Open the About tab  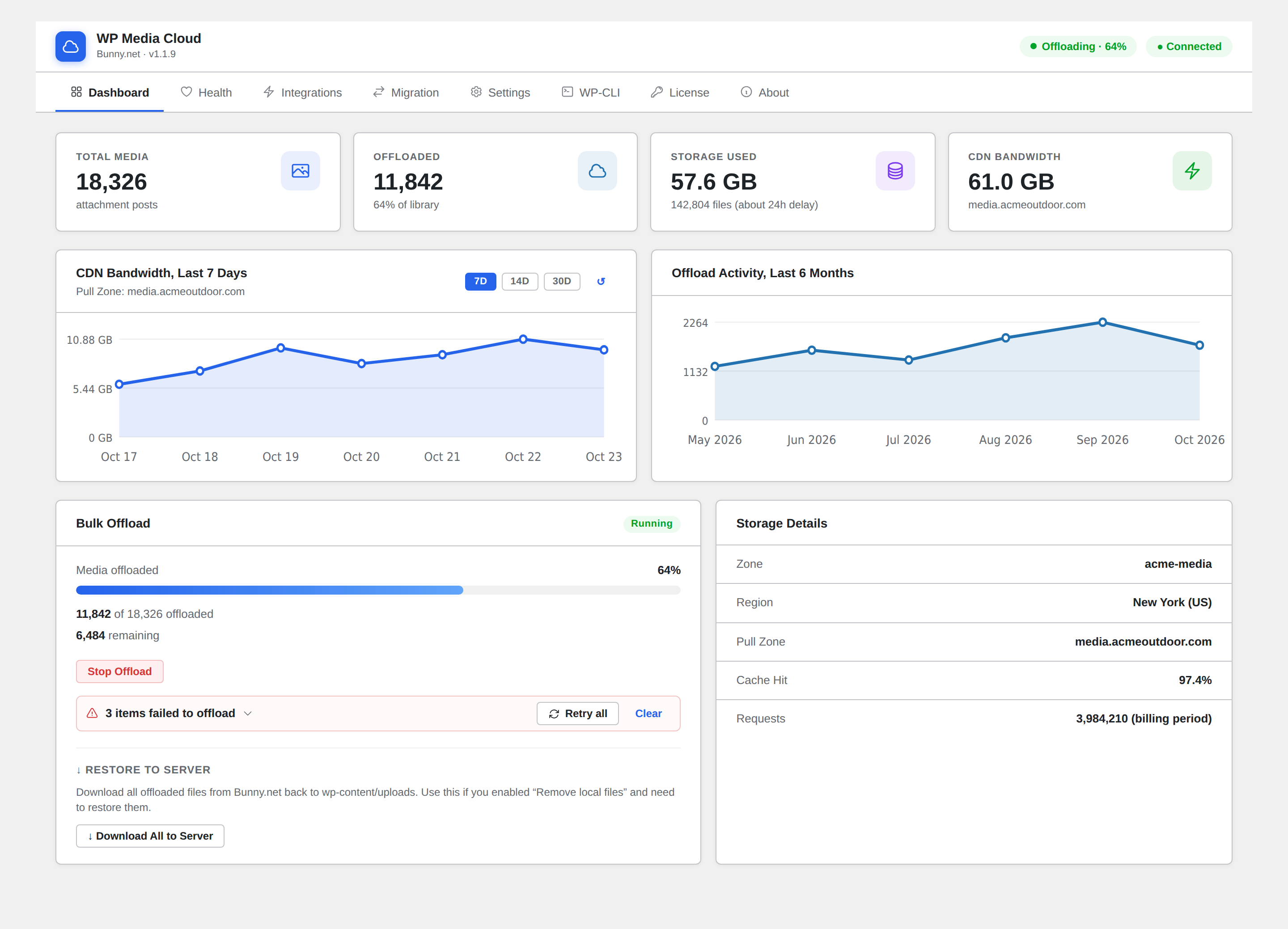click(x=765, y=93)
